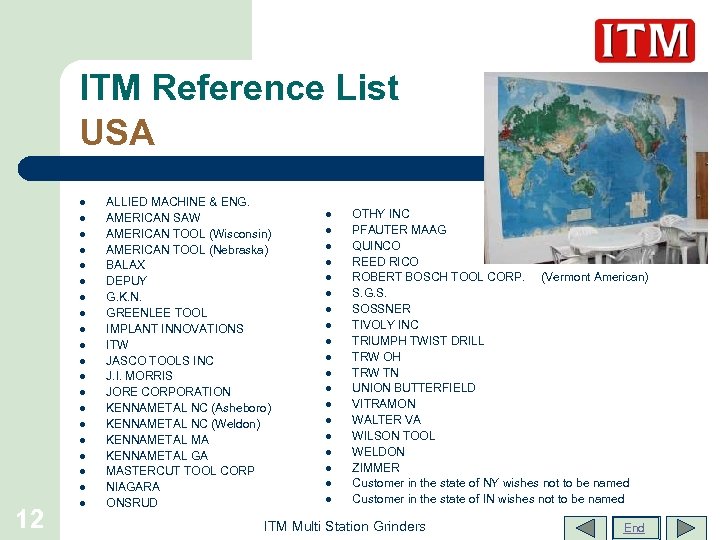
Task: Click the (Vermont American) note
Action: (x=595, y=277)
